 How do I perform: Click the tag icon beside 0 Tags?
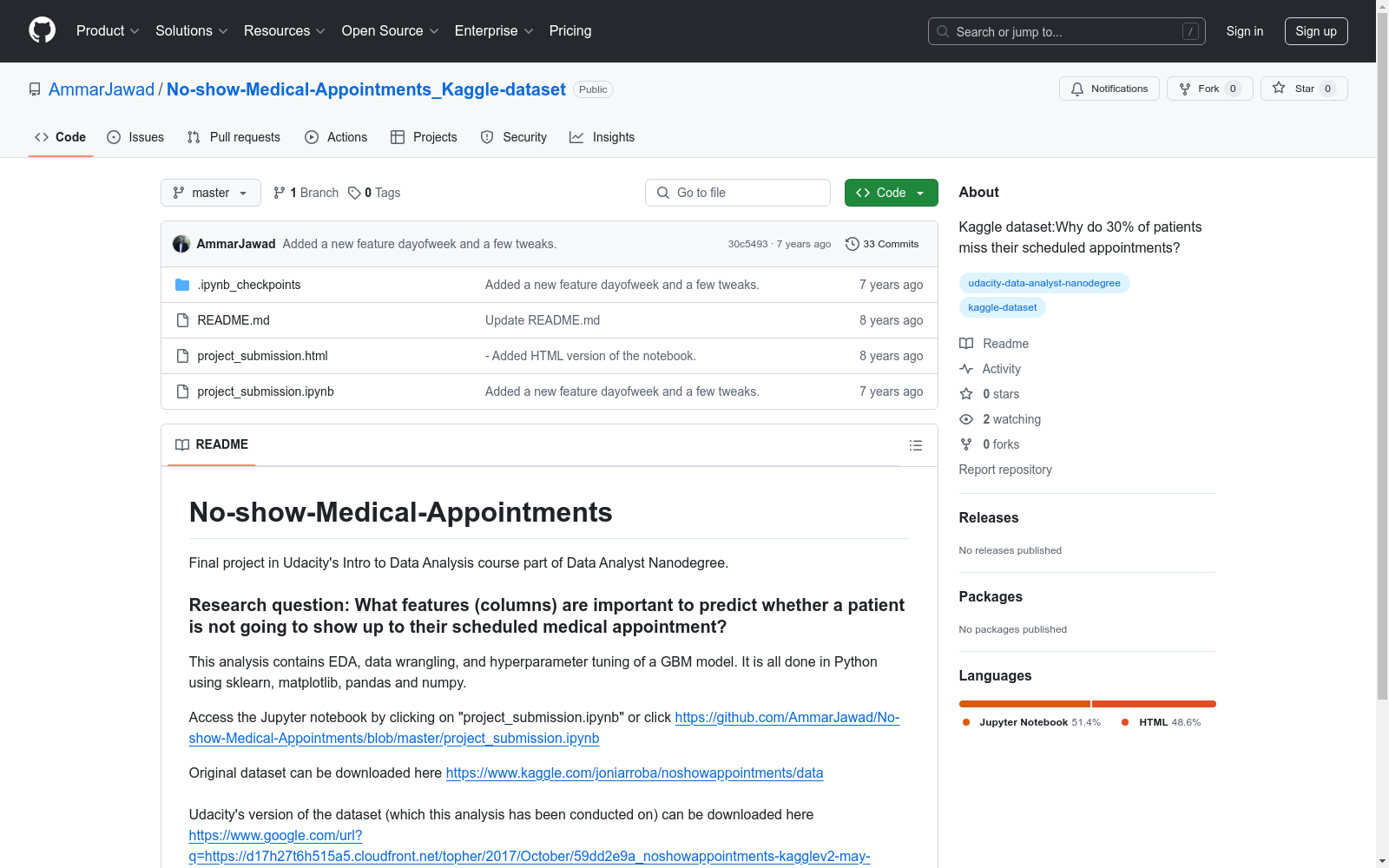pos(354,193)
